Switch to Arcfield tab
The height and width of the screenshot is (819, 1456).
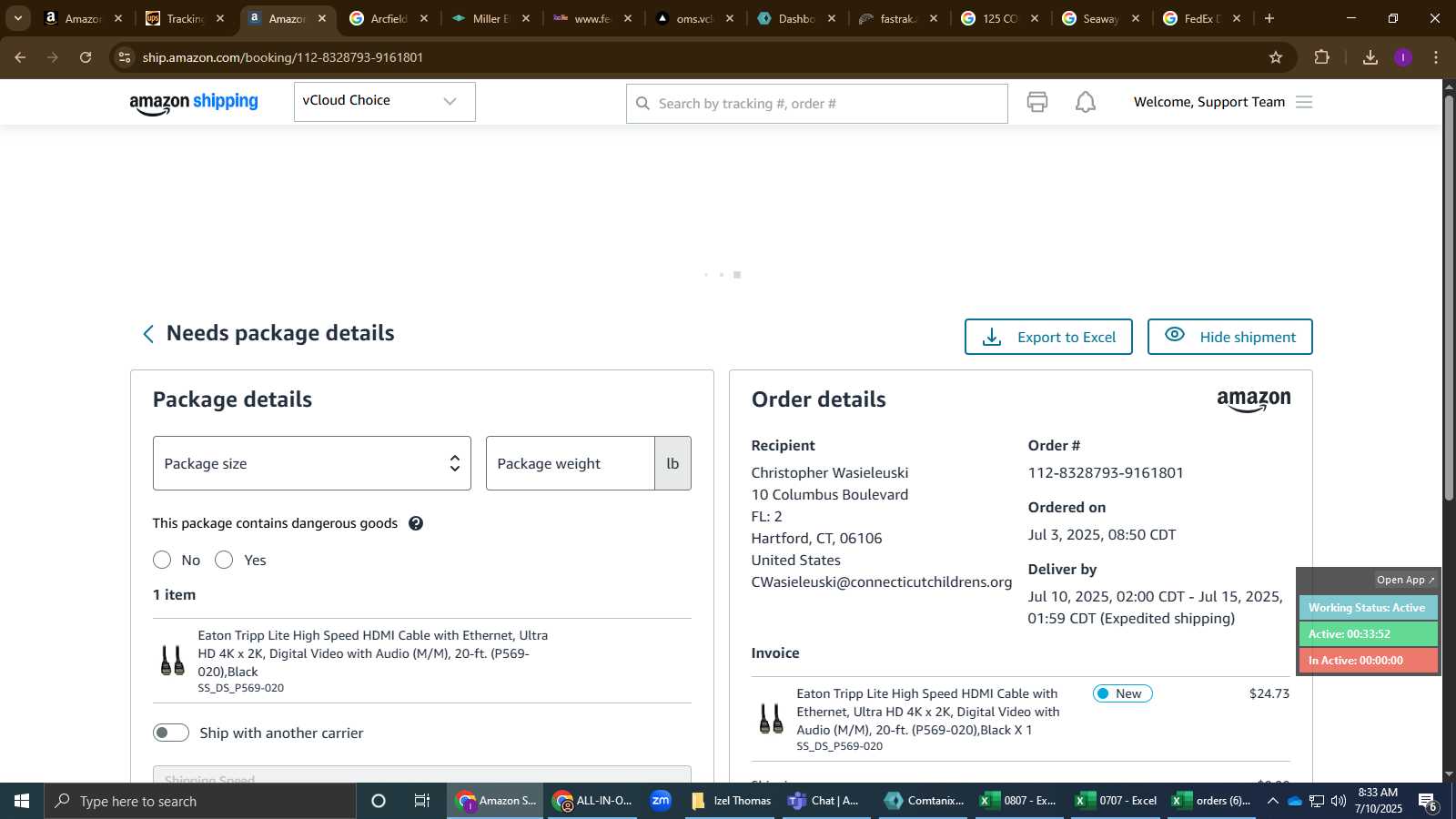[x=389, y=18]
